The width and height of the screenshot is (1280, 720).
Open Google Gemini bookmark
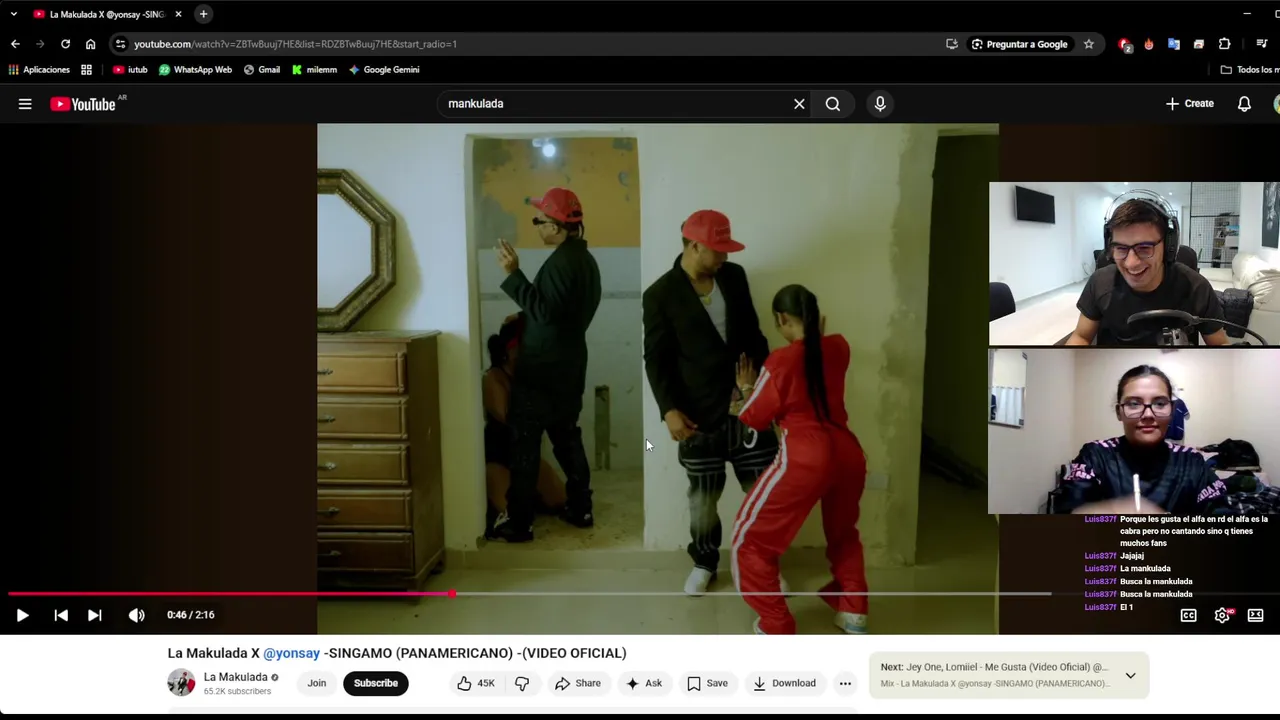click(383, 70)
